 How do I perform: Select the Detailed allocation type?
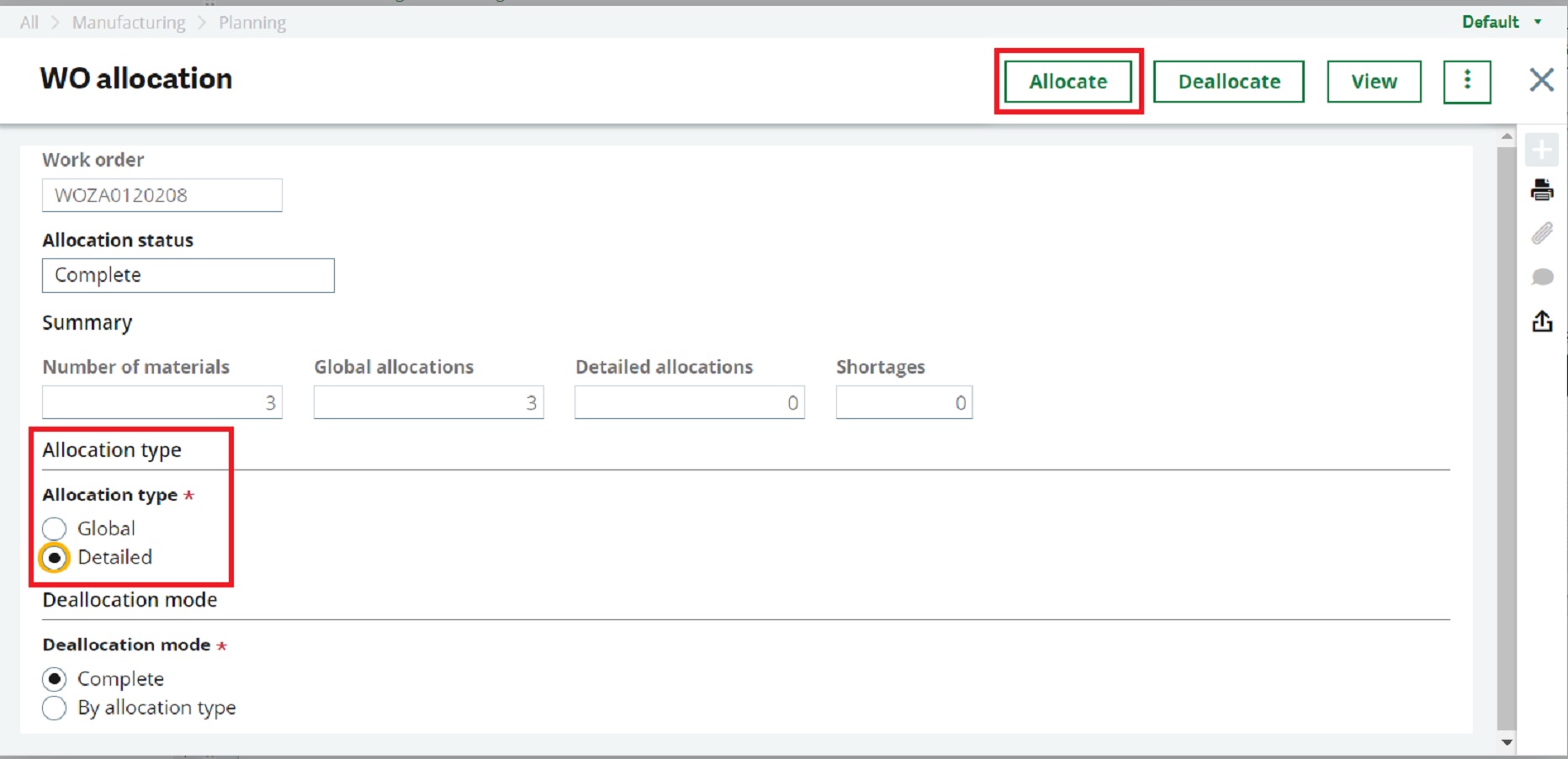pos(54,557)
